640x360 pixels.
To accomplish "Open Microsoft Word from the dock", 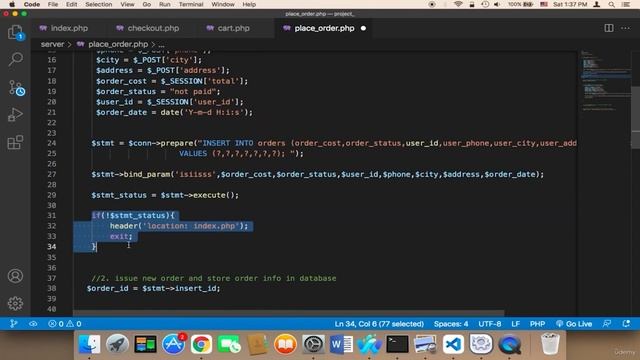I will click(x=341, y=344).
